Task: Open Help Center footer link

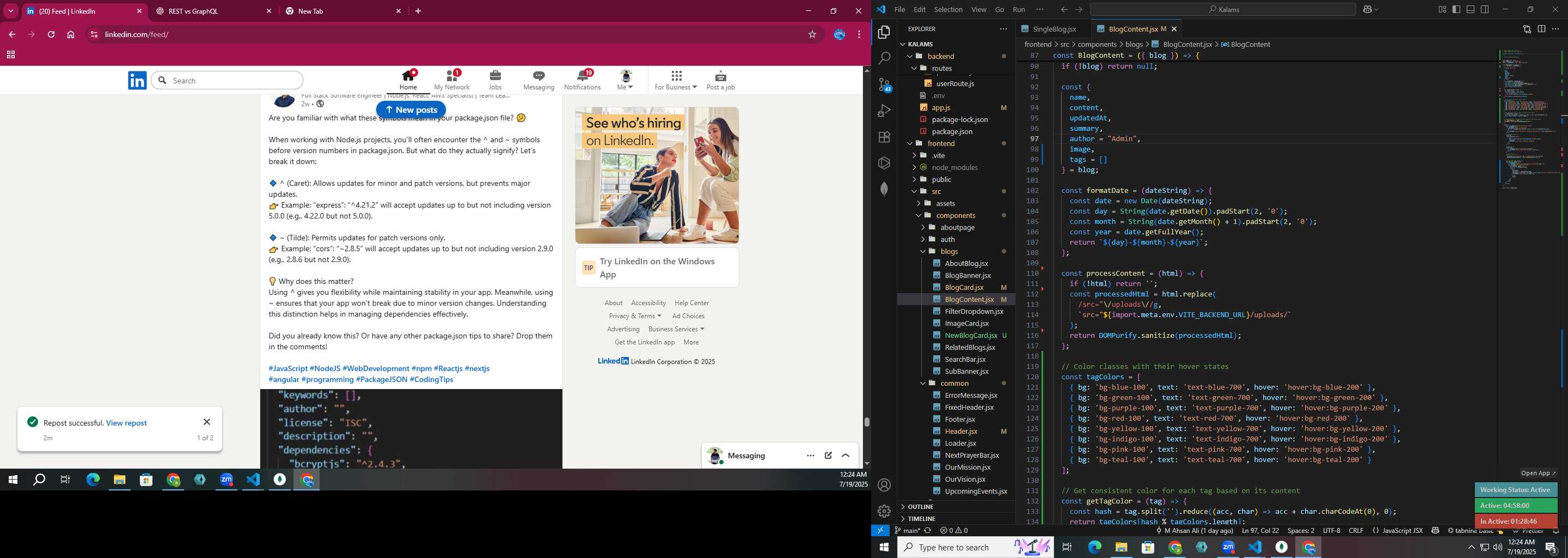Action: (691, 303)
